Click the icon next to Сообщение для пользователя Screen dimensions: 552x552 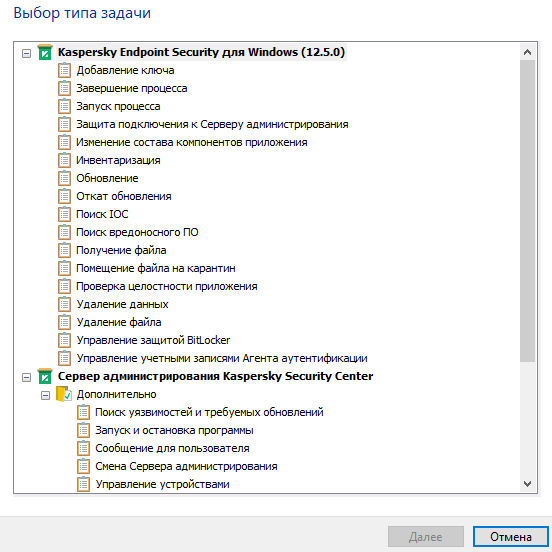83,448
